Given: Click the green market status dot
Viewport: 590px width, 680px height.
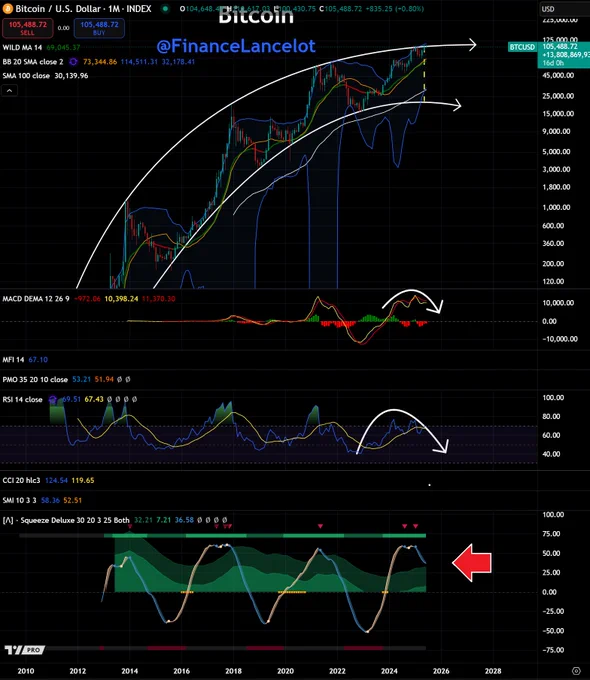Looking at the screenshot, I should point(165,9).
